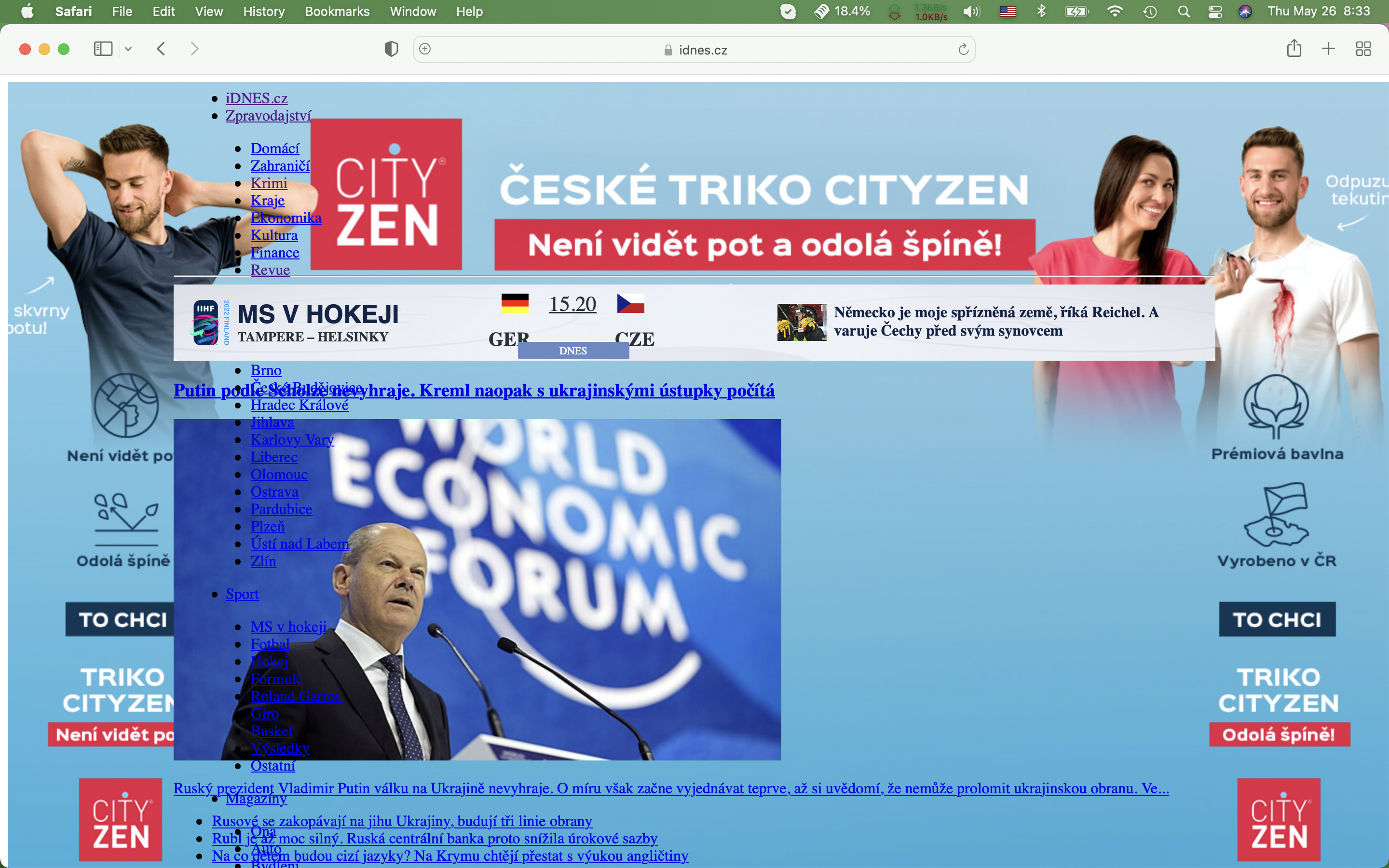Open the Sport section link
Image resolution: width=1389 pixels, height=868 pixels.
(242, 594)
